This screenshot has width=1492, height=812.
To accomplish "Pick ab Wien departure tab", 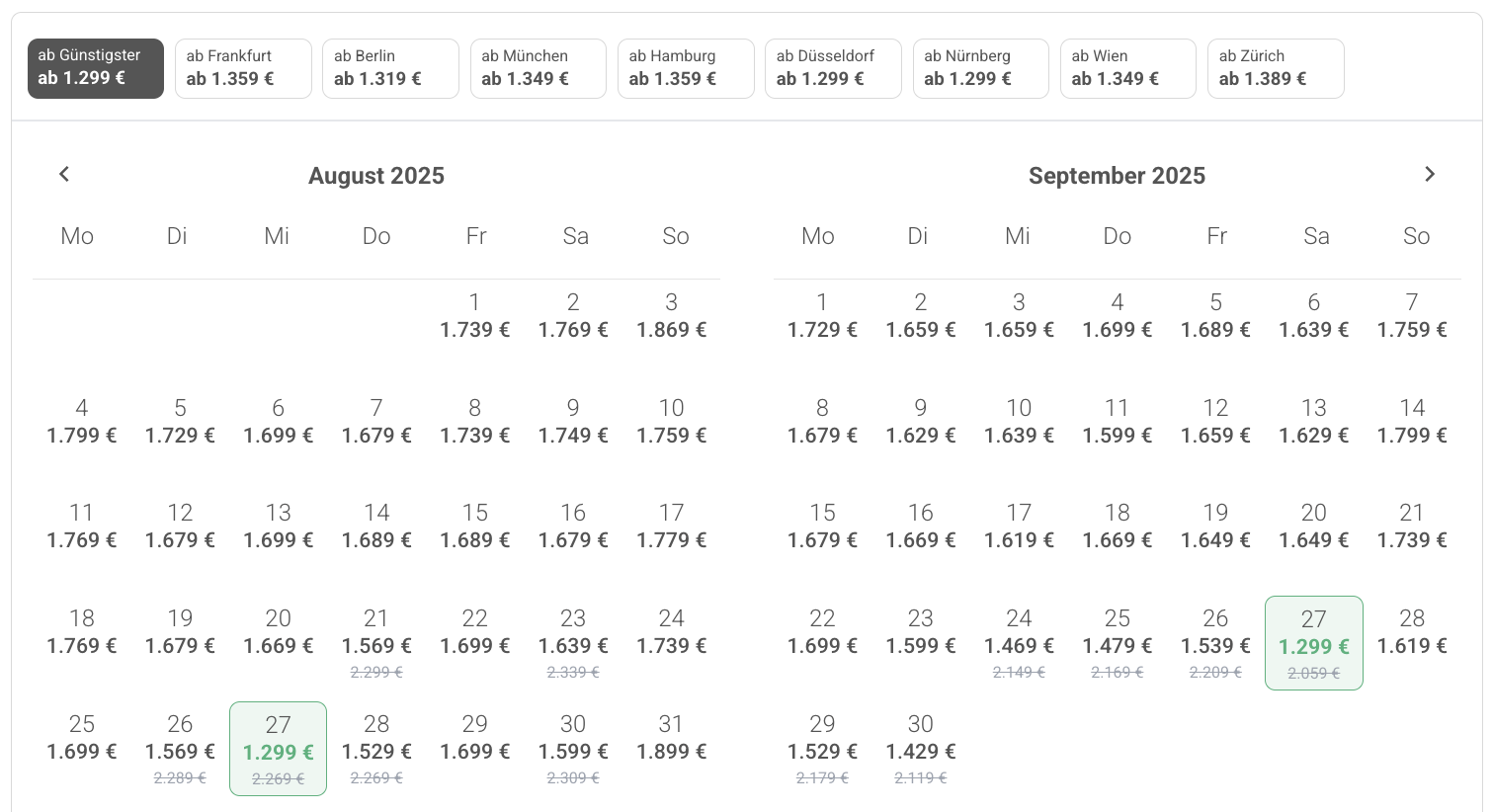I will (1128, 68).
